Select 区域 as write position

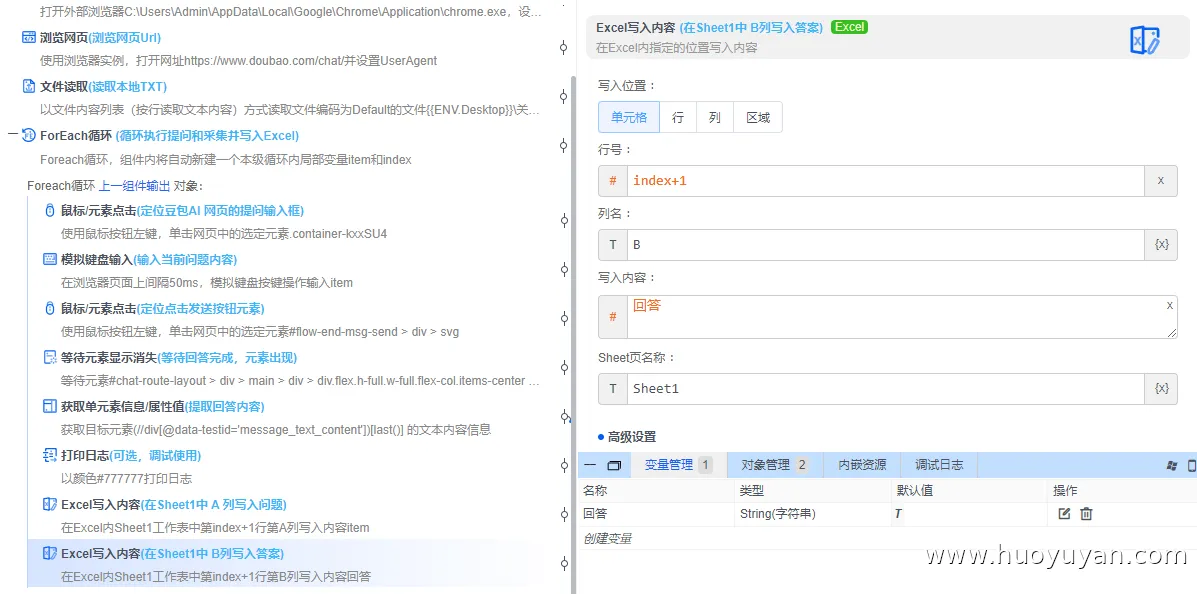pyautogui.click(x=758, y=118)
